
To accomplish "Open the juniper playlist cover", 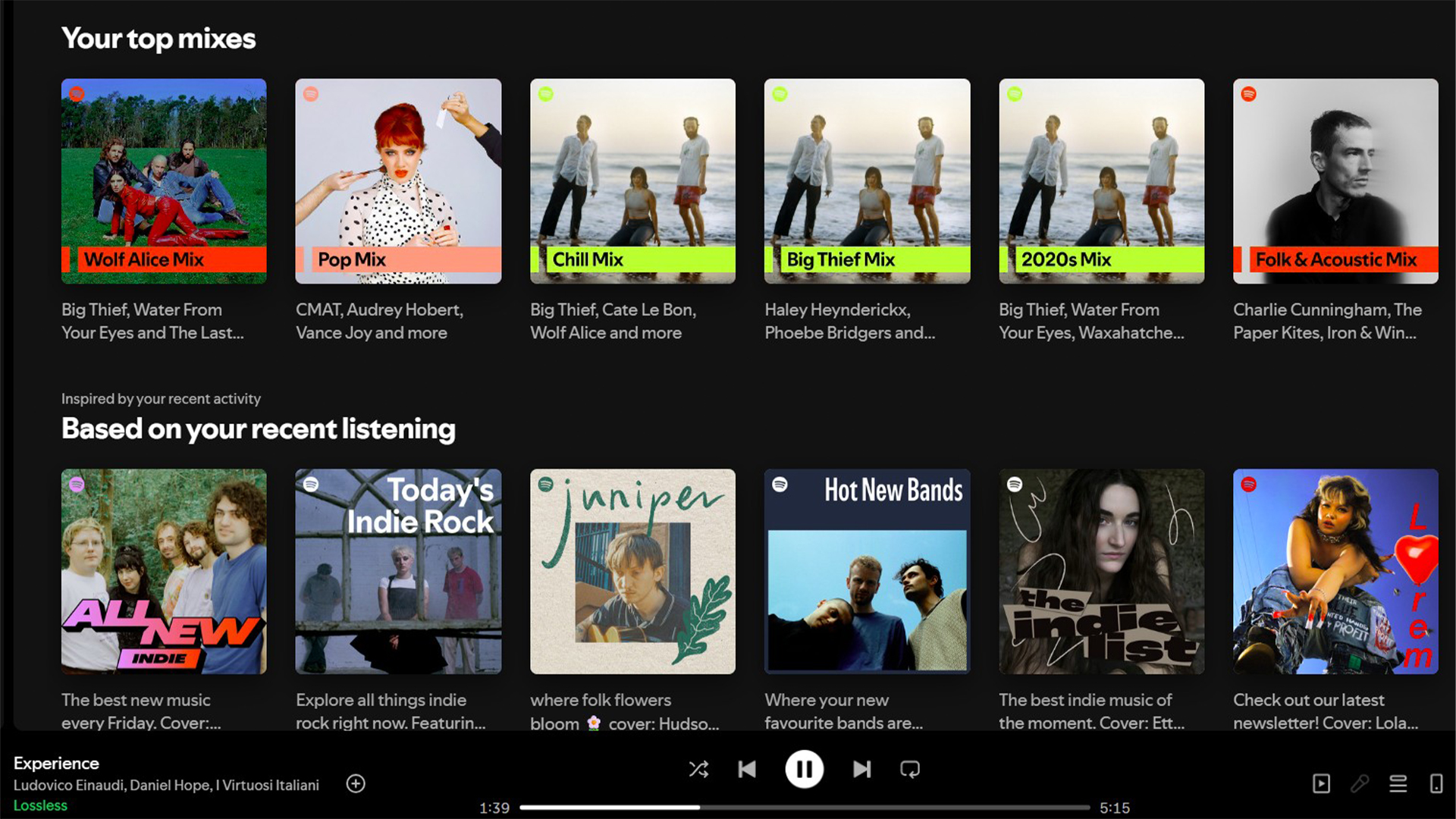I will (632, 571).
